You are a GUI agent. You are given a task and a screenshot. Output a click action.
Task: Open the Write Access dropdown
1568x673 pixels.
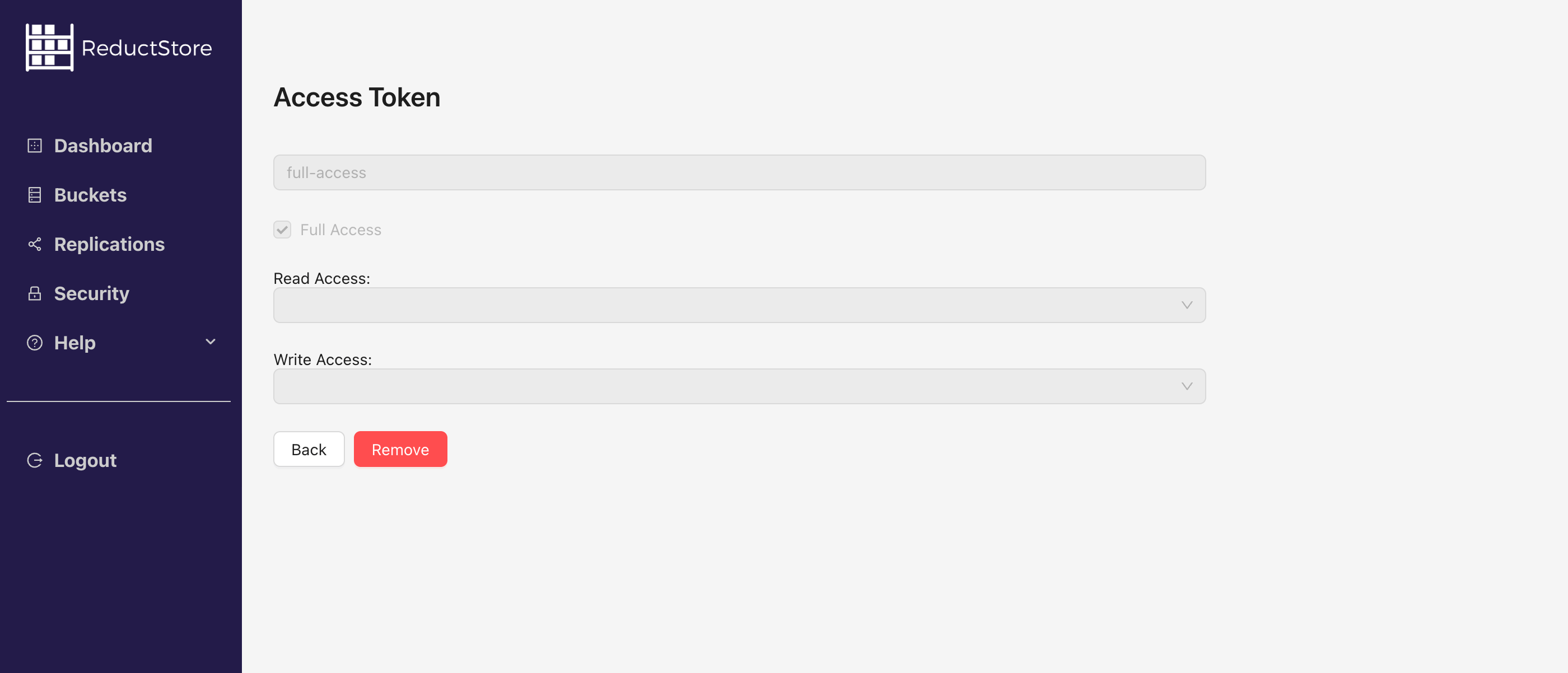coord(738,386)
